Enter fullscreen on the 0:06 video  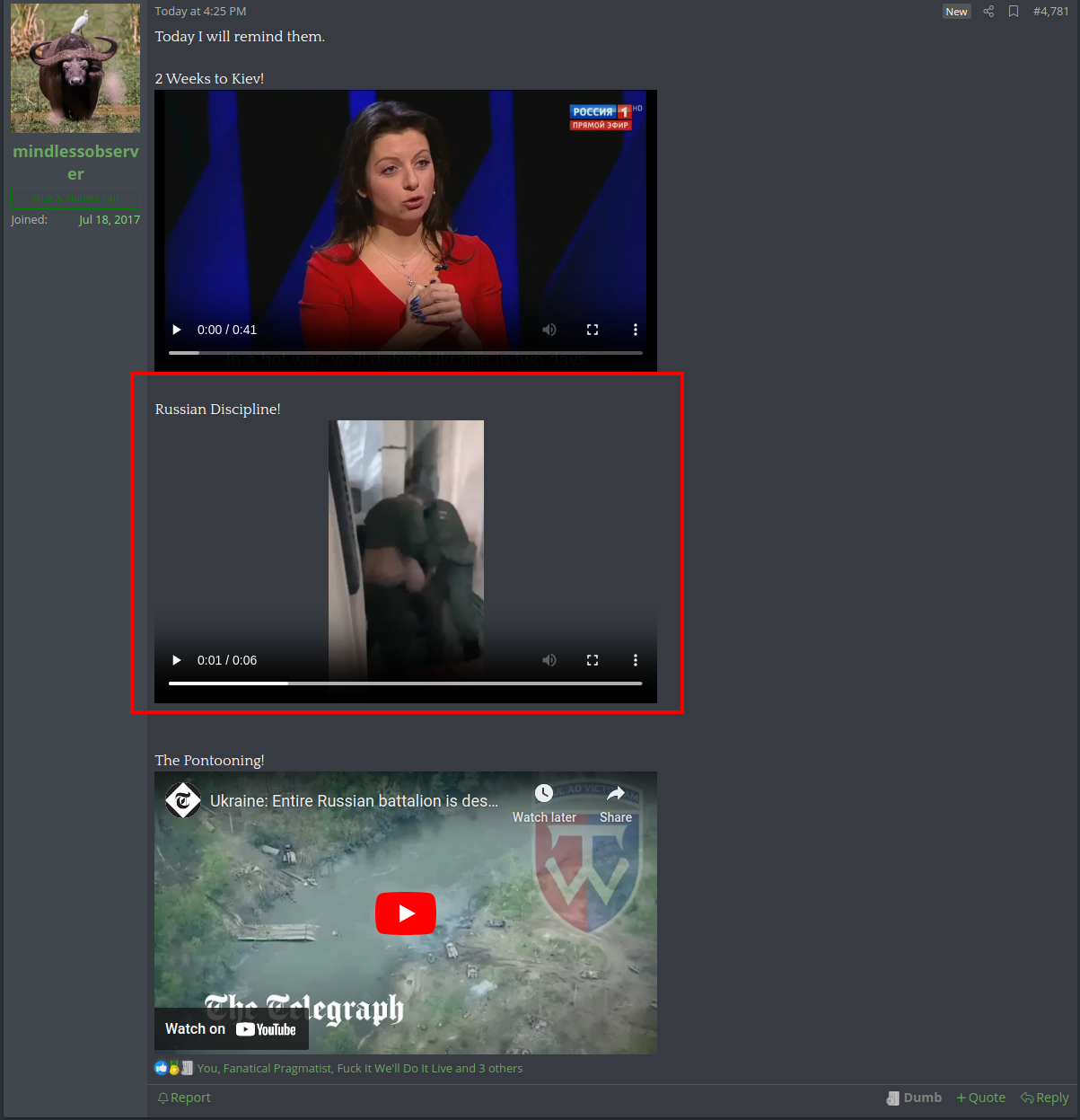(593, 660)
